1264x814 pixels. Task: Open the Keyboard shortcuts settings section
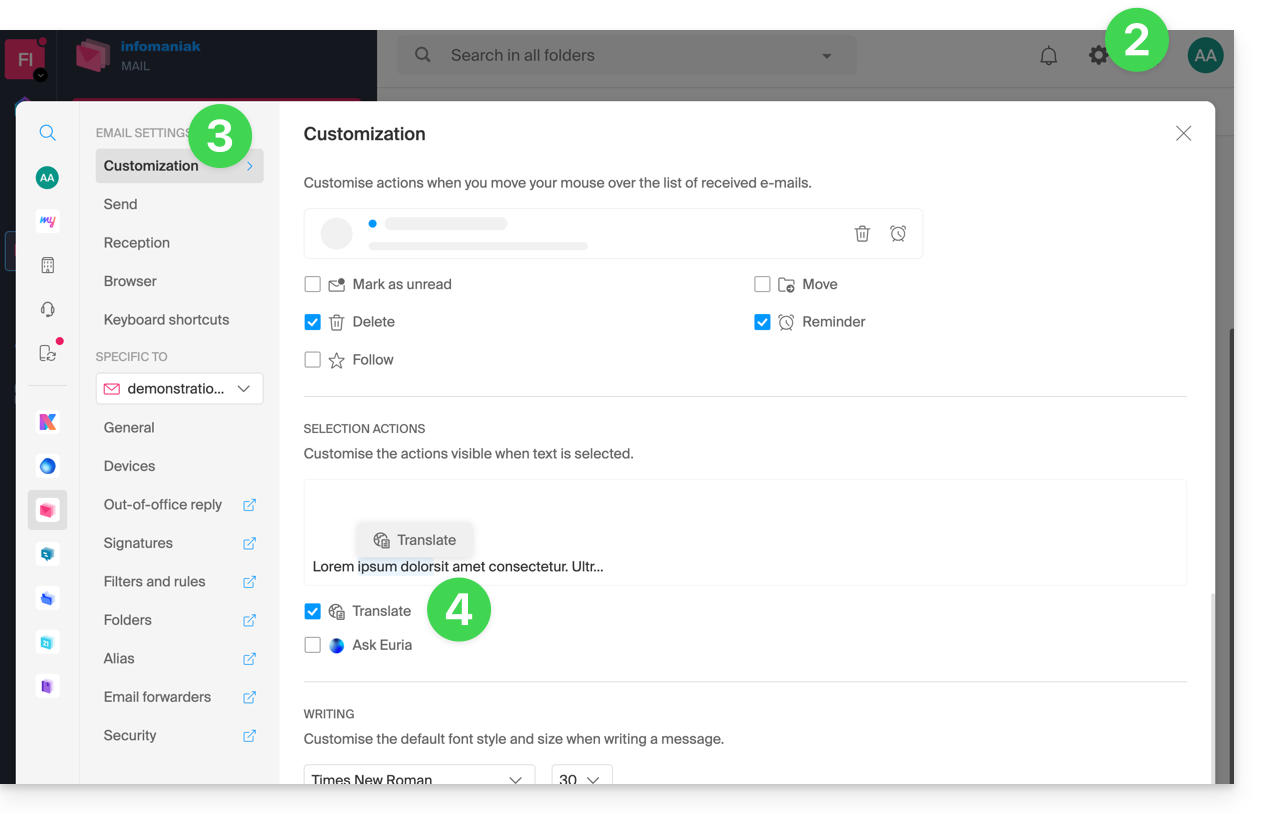(x=166, y=320)
